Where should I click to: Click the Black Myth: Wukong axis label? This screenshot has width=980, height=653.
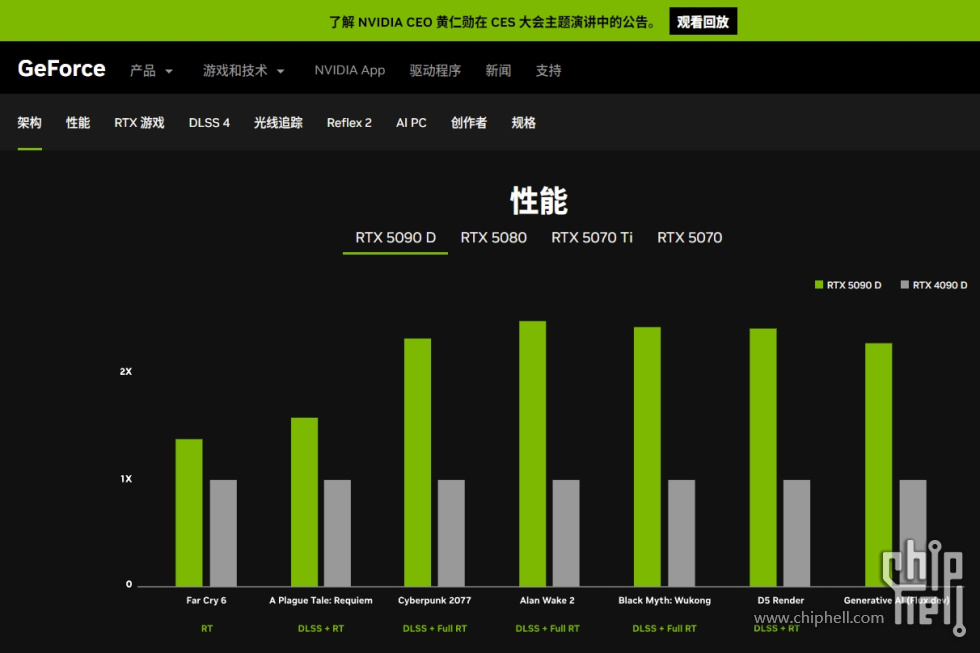pyautogui.click(x=664, y=601)
